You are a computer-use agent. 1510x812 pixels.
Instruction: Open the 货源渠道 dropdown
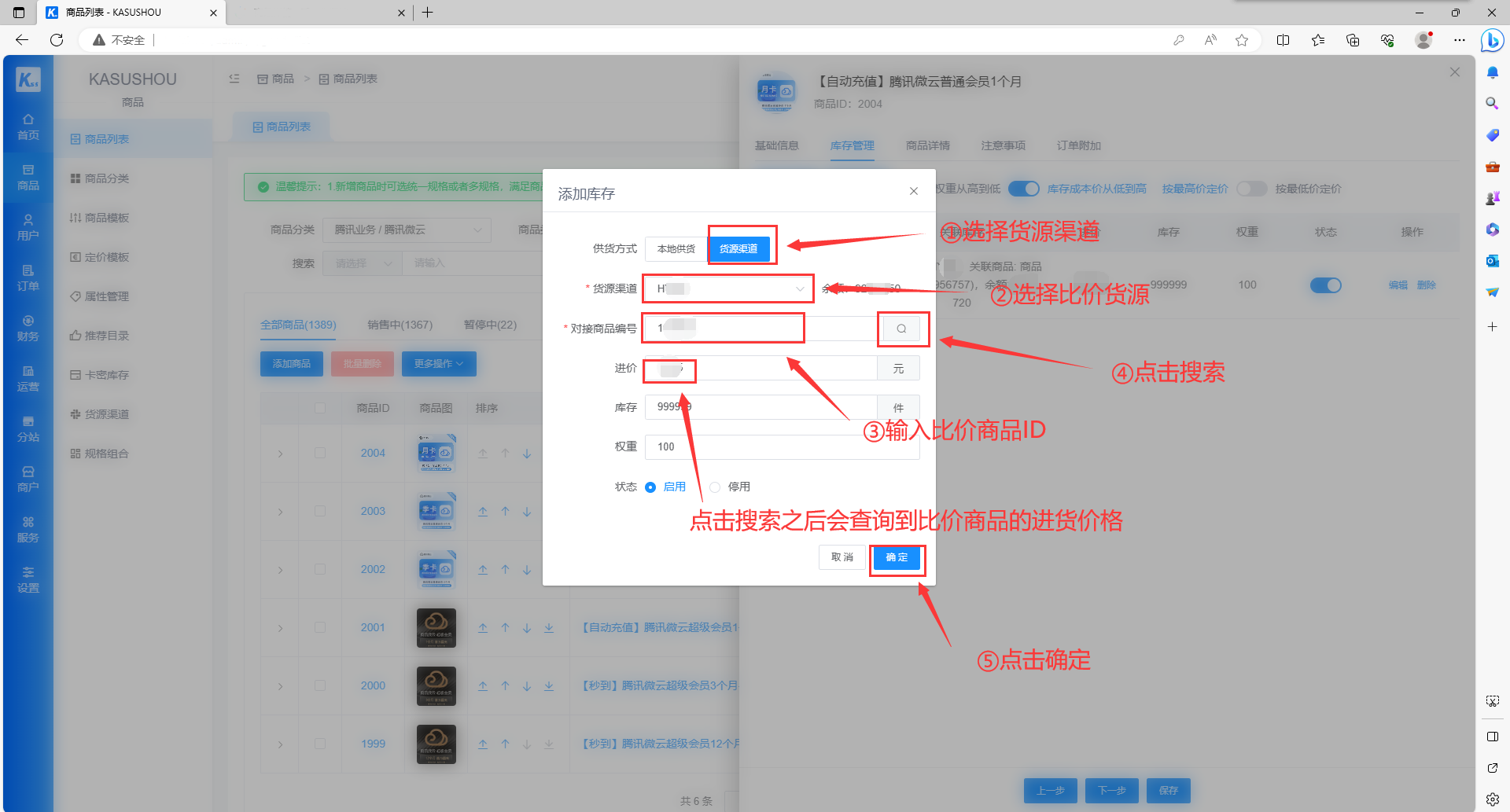[x=729, y=288]
